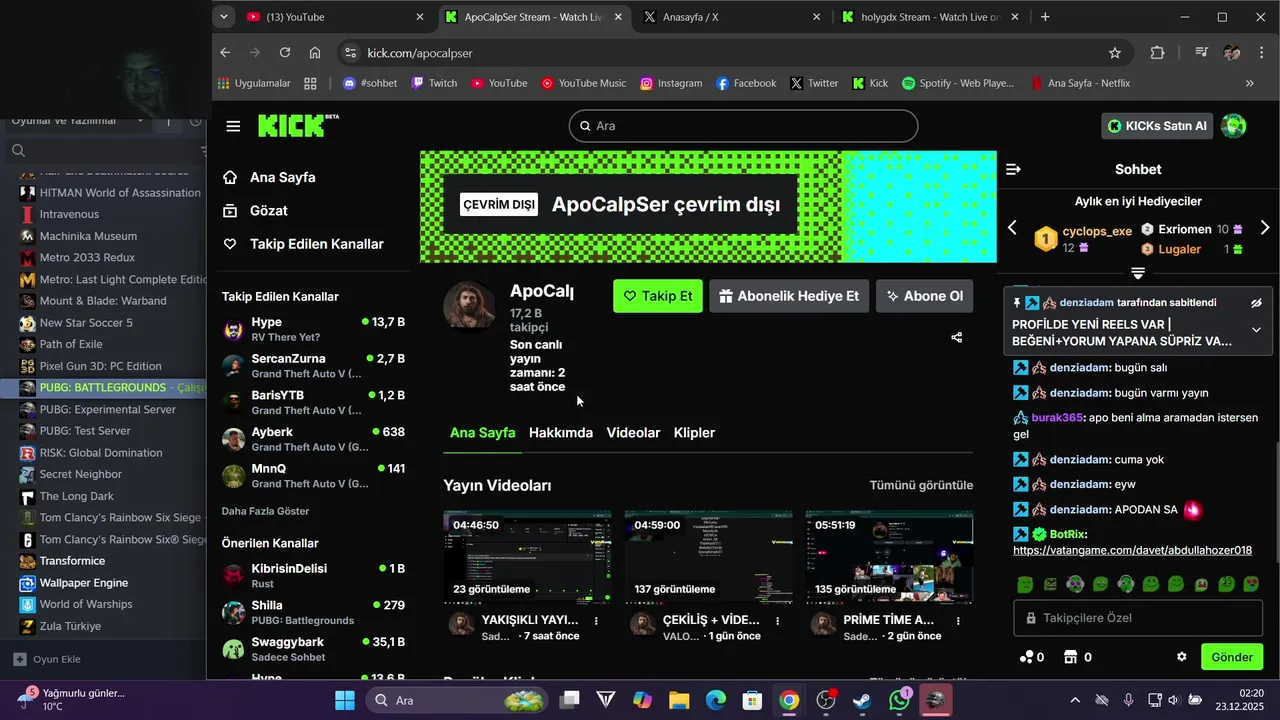
Task: Select Wallpaper Engine in Steam library
Action: tap(83, 583)
